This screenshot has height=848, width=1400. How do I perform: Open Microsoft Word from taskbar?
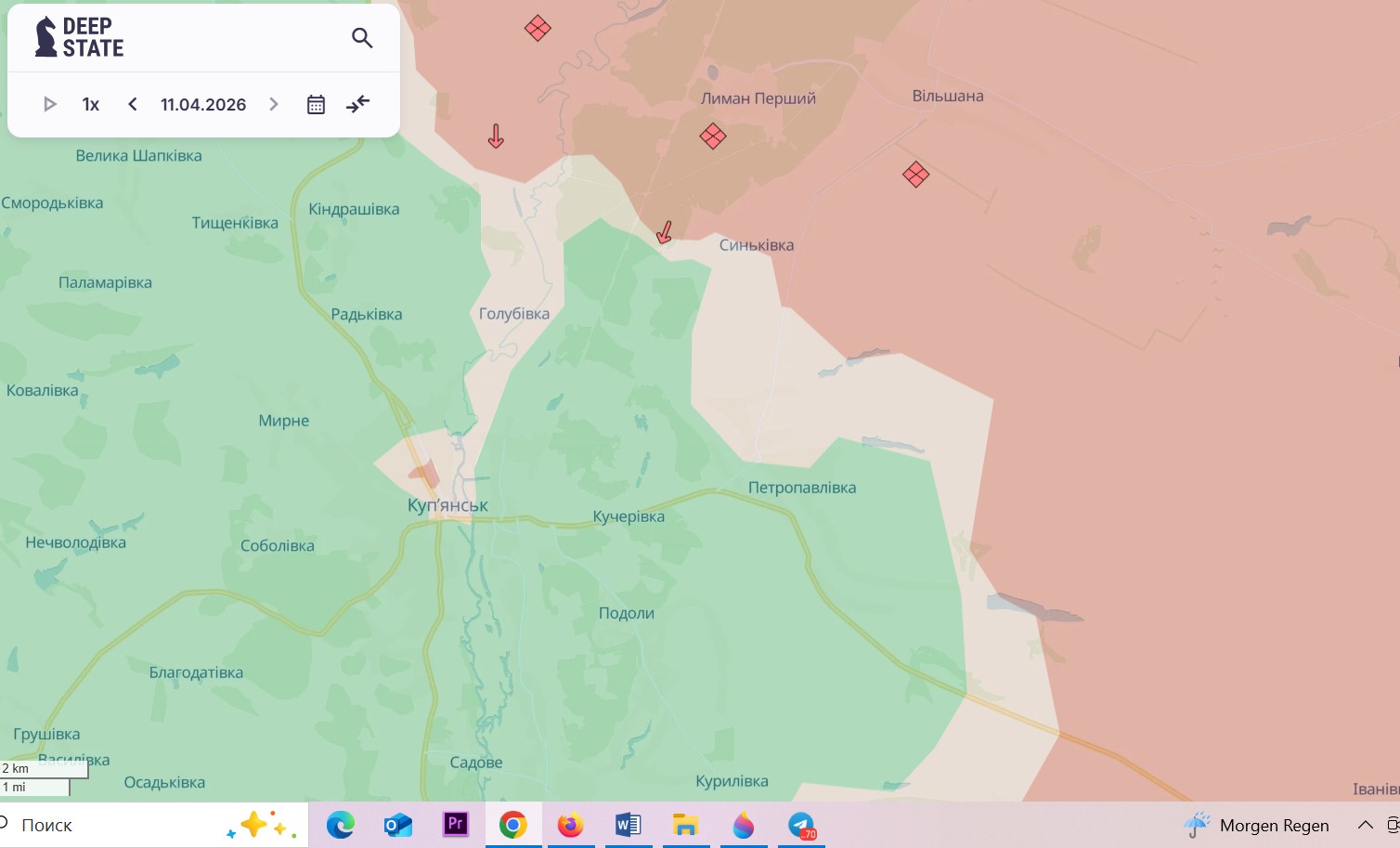point(628,825)
